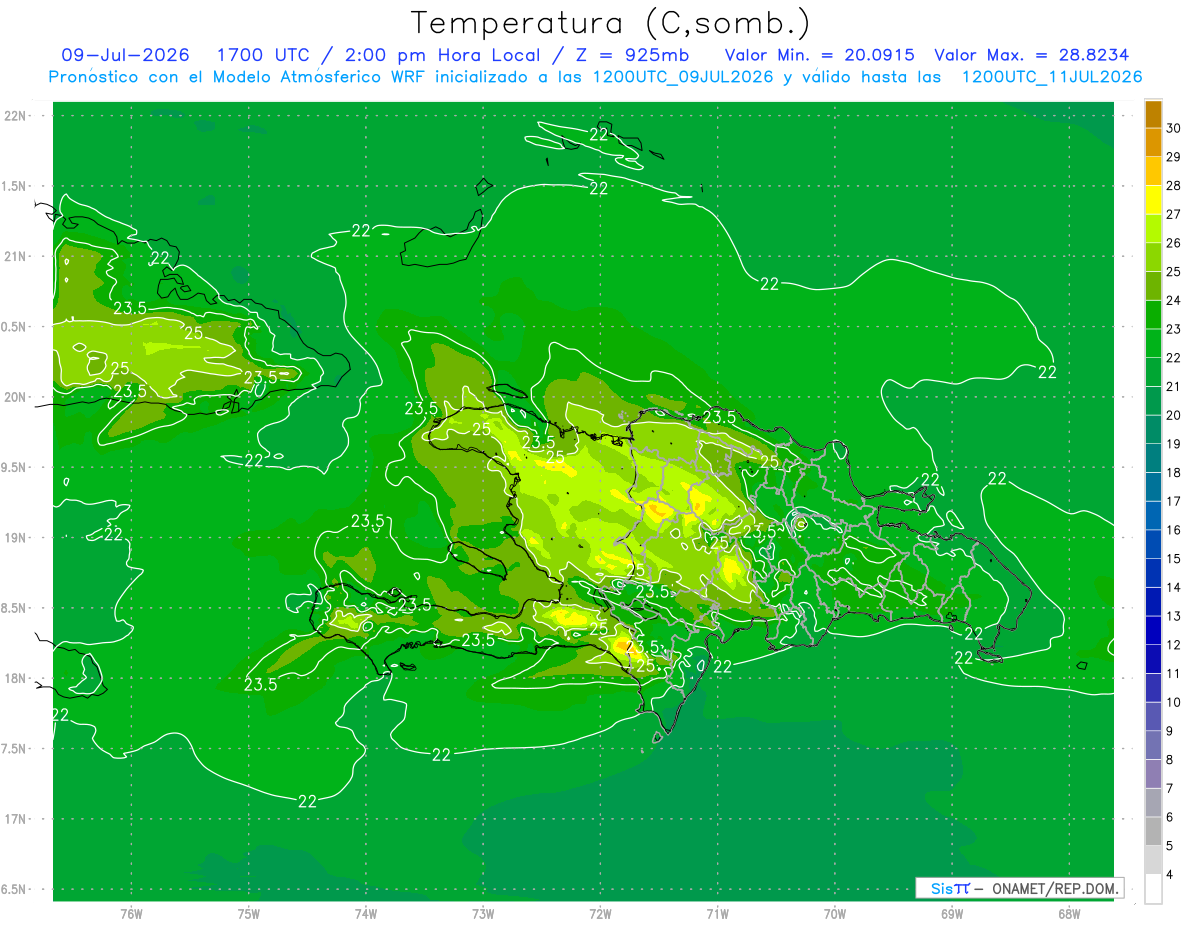Click the legend value "28"

1173,185
